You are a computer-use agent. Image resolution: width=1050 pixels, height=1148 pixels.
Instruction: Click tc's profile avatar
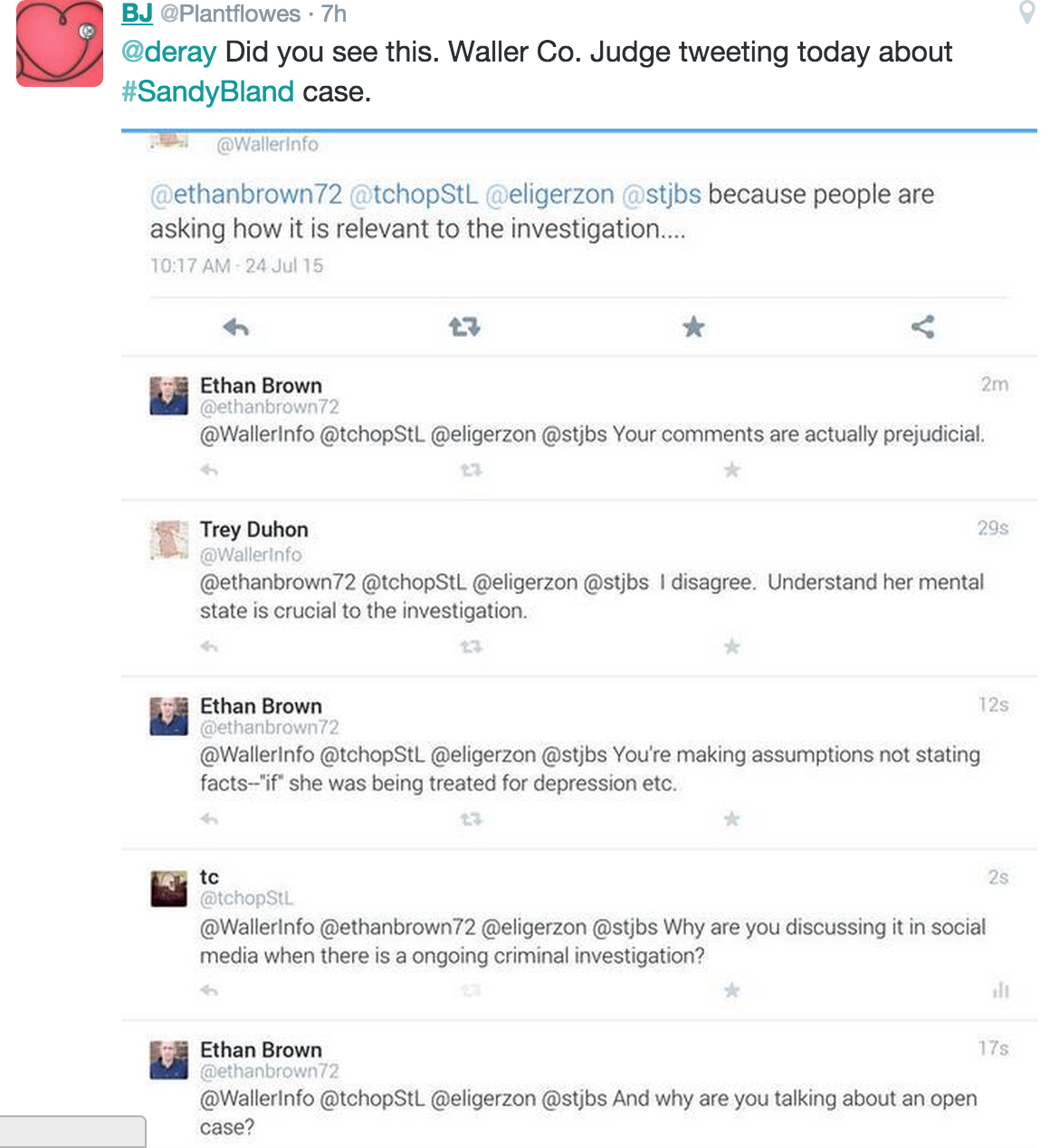click(168, 888)
